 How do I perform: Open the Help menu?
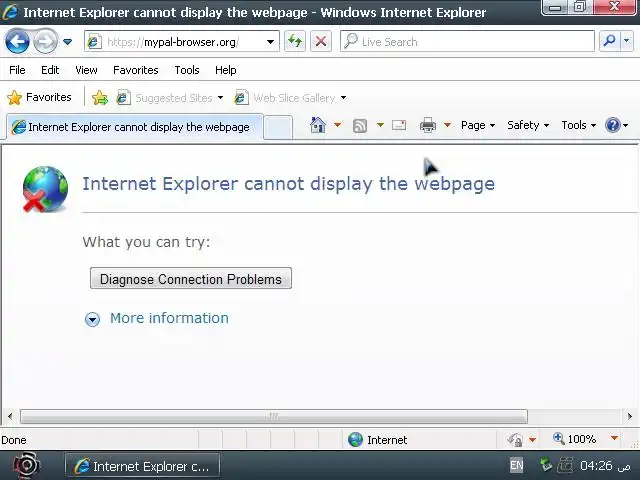click(x=226, y=70)
